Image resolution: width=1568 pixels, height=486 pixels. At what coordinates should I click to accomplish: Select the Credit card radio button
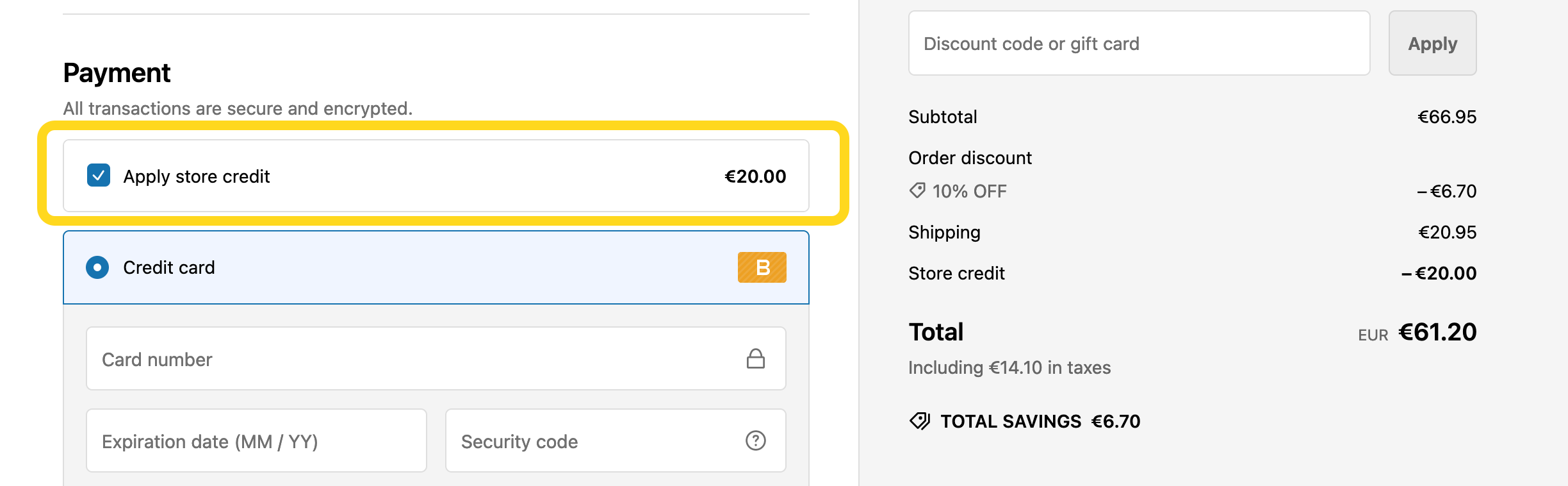click(x=97, y=267)
